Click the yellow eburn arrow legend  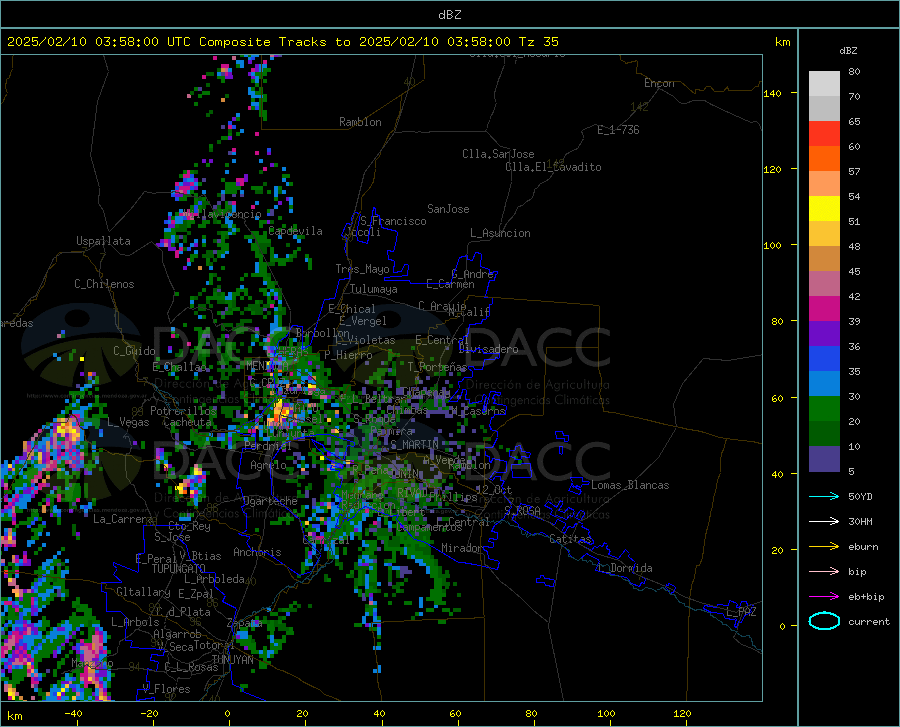click(x=824, y=546)
